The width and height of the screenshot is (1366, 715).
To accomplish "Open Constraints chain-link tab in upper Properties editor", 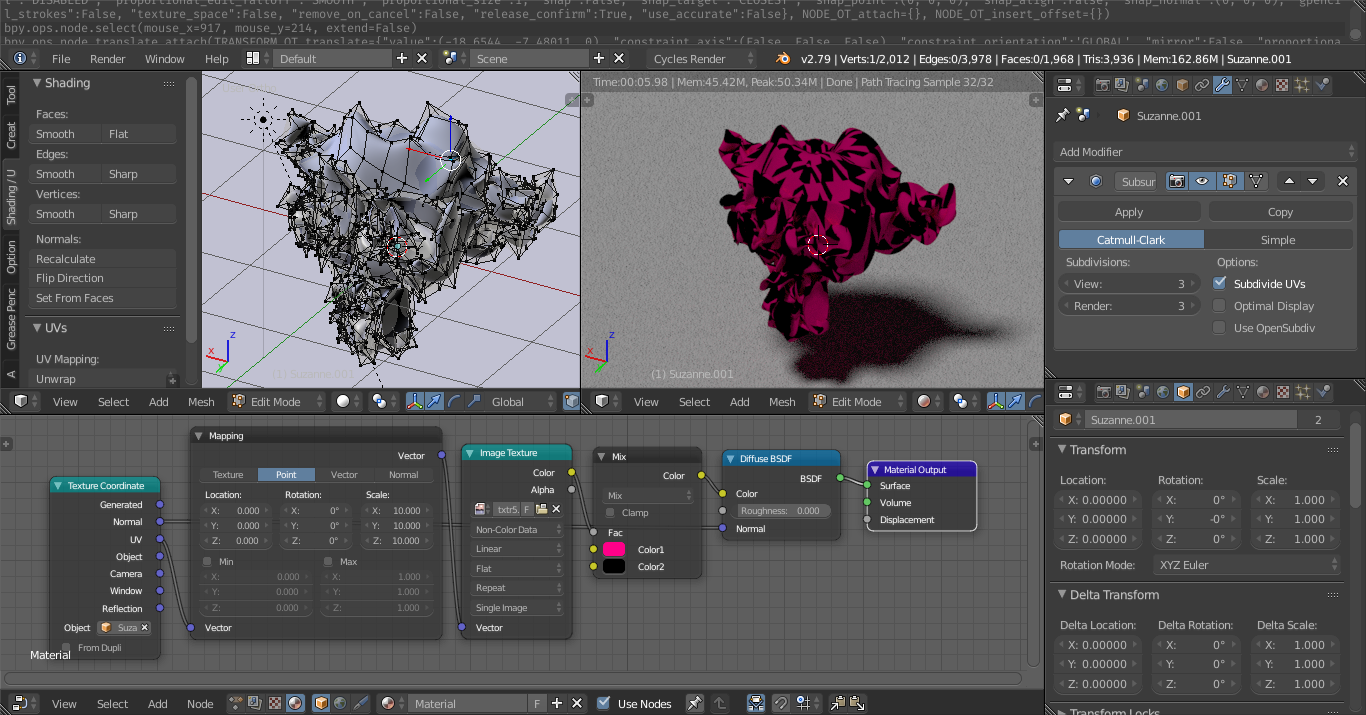I will click(1202, 85).
